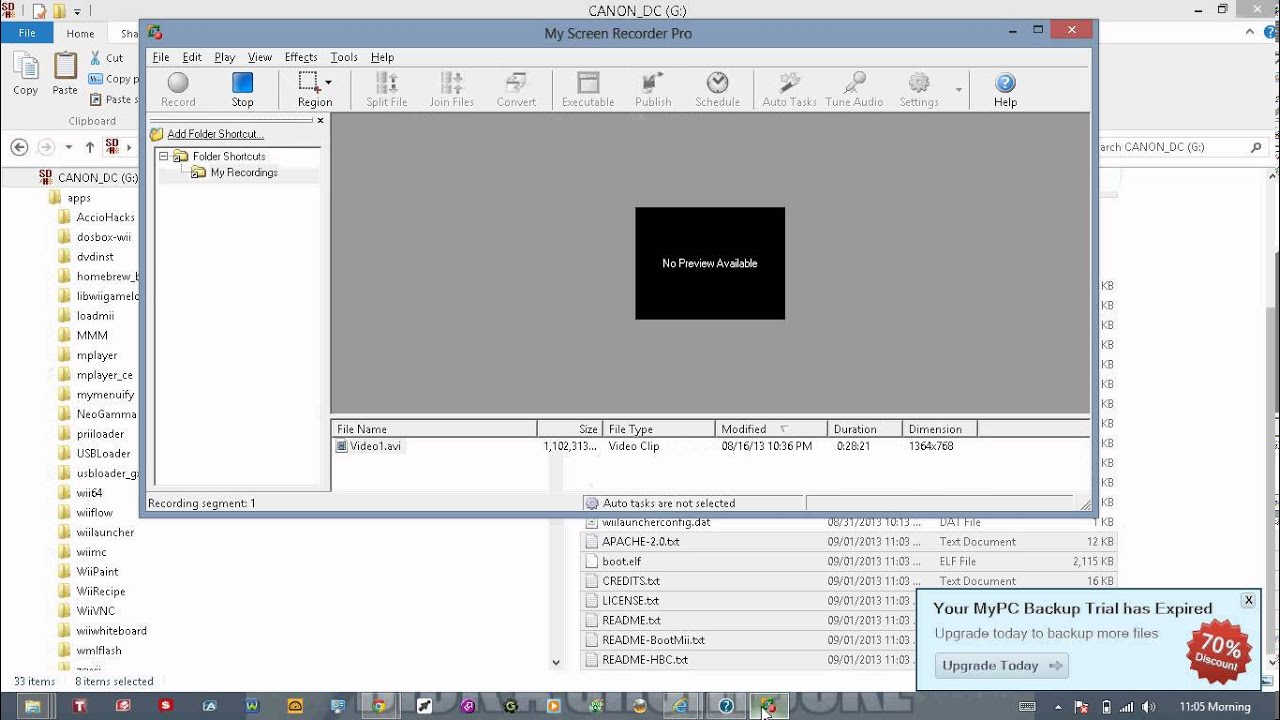This screenshot has height=720, width=1280.
Task: Open the Help toolbar icon
Action: click(x=1005, y=89)
